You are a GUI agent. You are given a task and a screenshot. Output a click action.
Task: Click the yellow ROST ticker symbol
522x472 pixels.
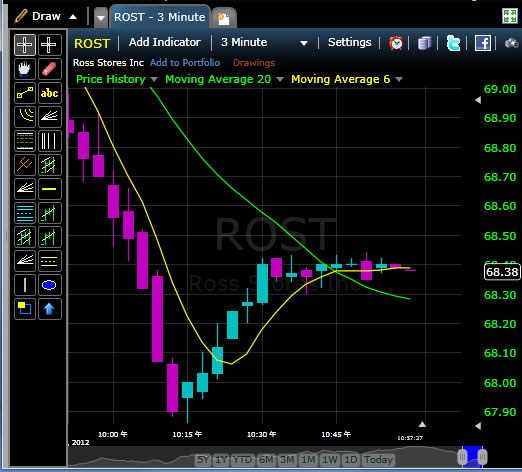(x=92, y=43)
